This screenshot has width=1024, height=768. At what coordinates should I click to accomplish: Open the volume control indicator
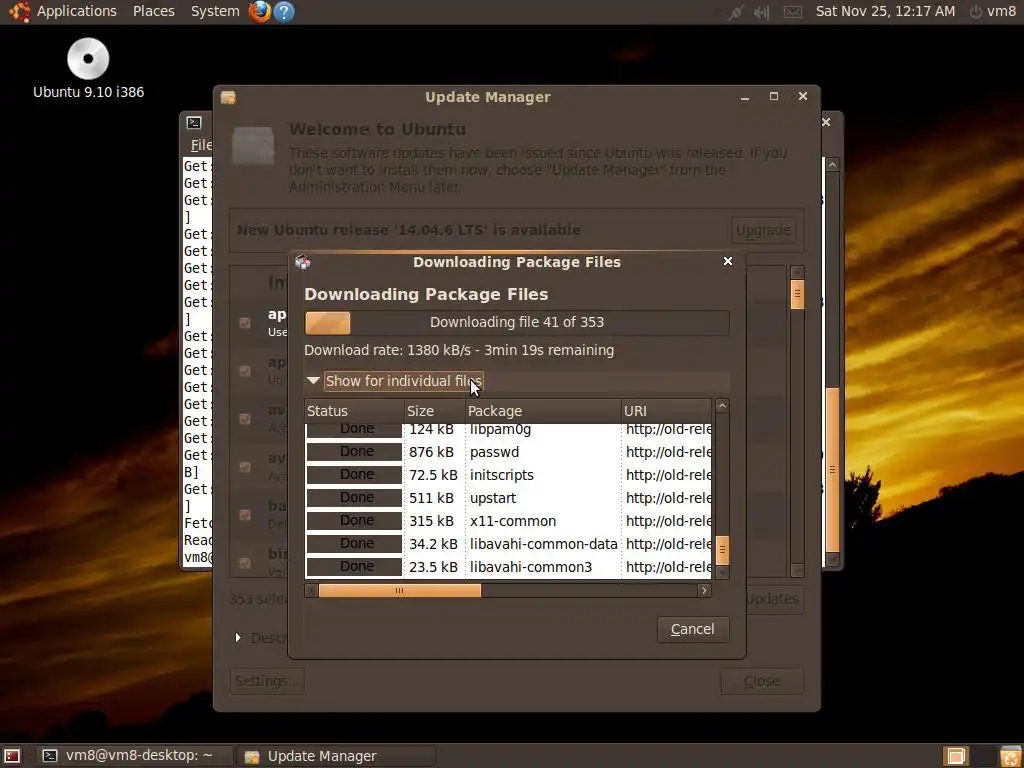pos(761,12)
